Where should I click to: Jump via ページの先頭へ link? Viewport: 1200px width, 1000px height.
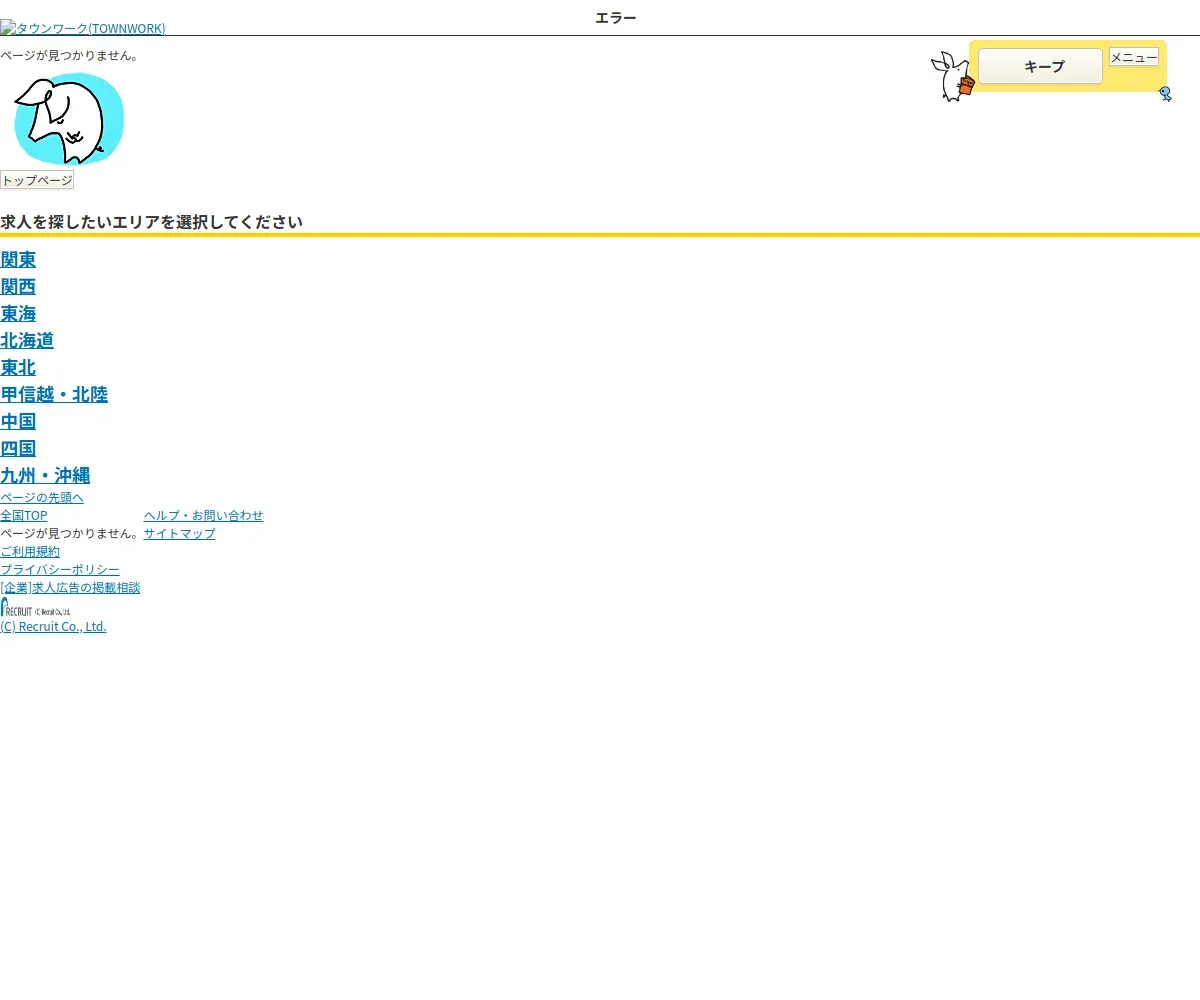42,497
